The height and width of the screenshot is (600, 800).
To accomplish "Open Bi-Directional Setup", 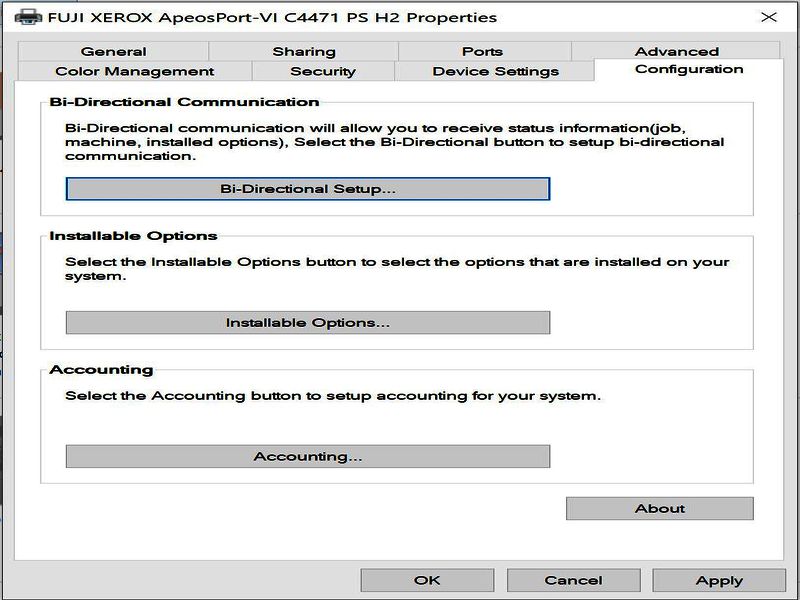I will (307, 189).
